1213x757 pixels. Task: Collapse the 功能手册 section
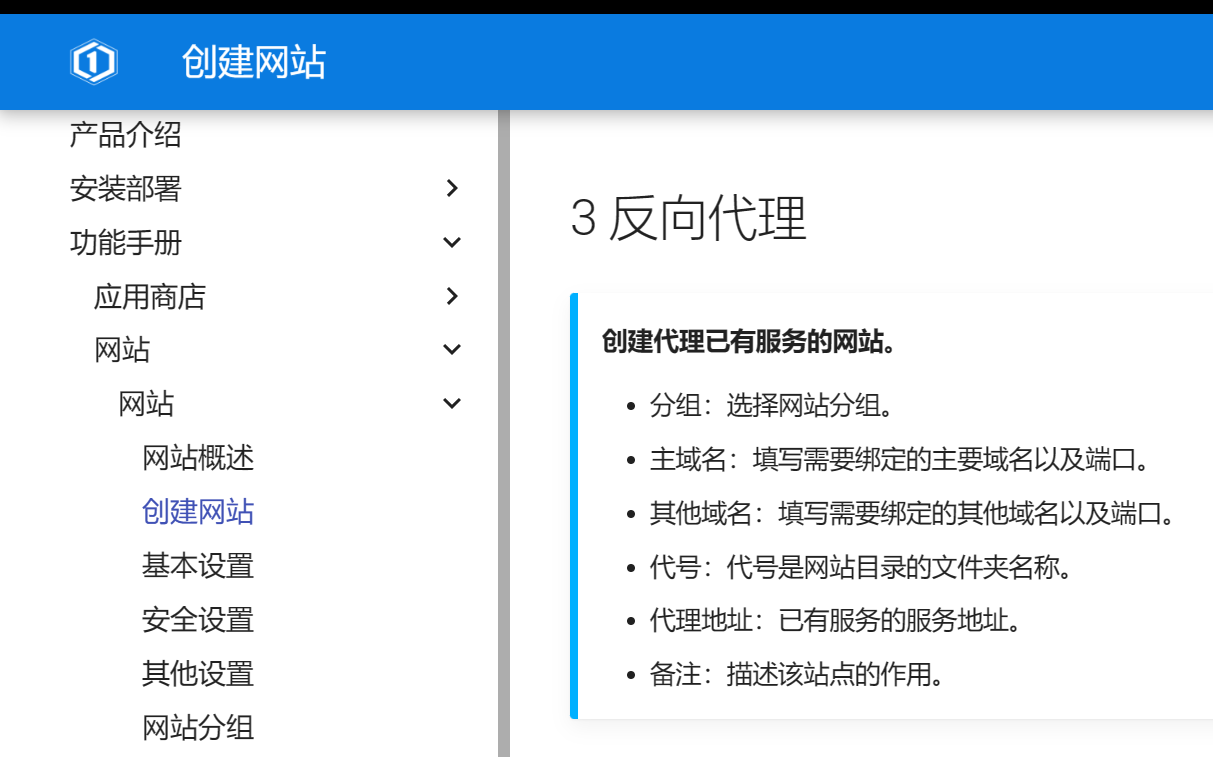452,242
